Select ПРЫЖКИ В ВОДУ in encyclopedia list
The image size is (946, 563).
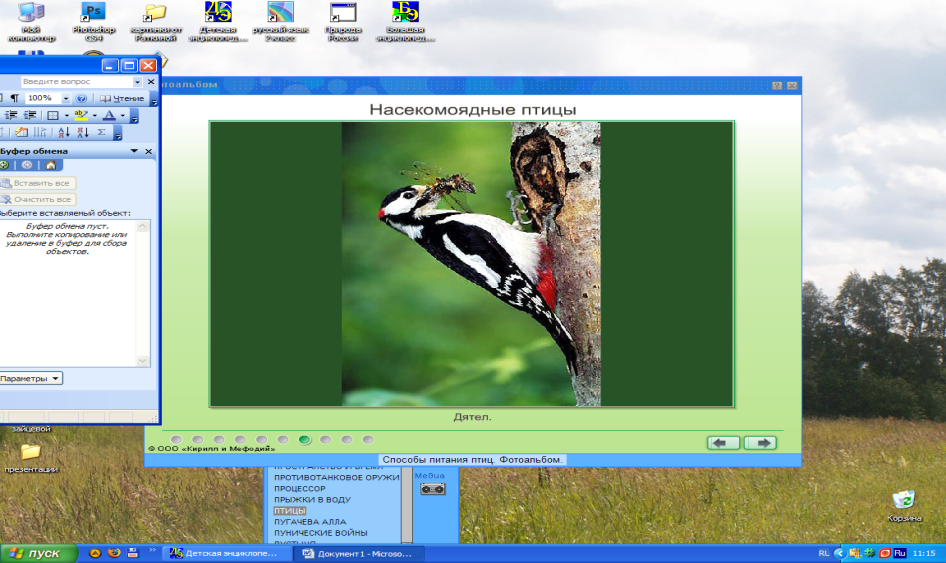[x=312, y=500]
